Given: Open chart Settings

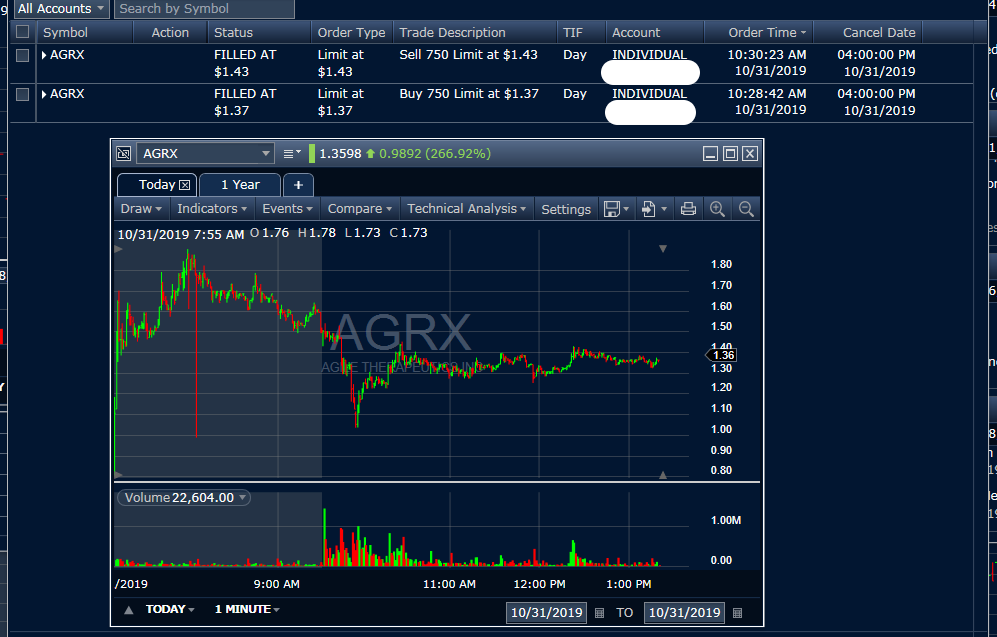Looking at the screenshot, I should (566, 209).
